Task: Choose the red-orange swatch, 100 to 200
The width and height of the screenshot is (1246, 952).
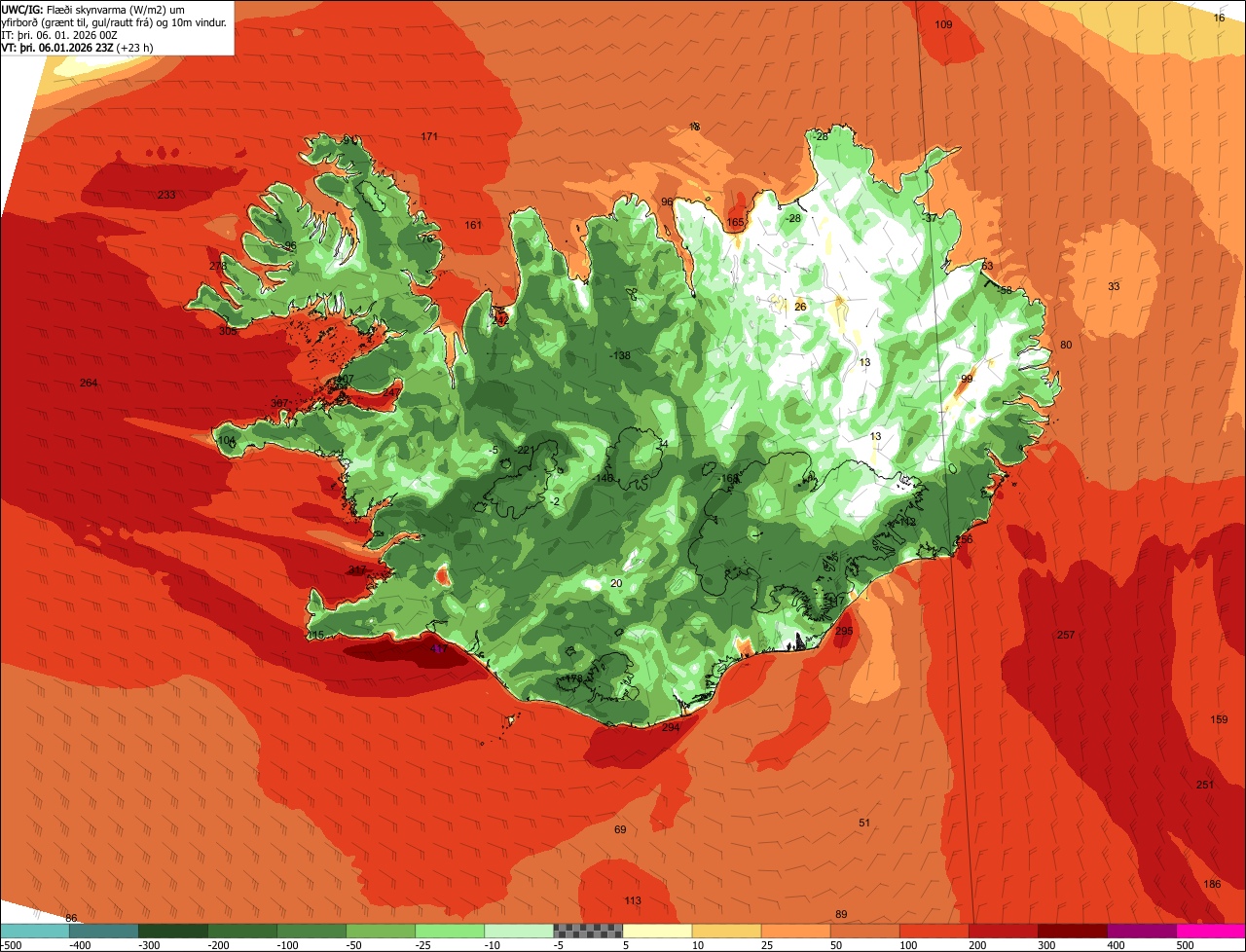Action: coord(934,931)
